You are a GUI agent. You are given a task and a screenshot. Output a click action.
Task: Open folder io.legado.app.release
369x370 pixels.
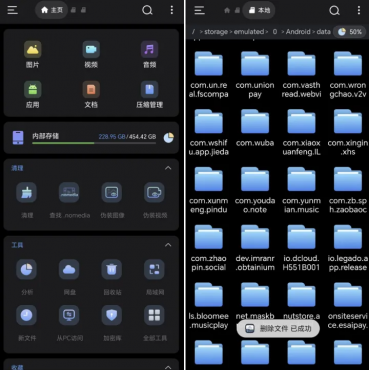click(x=348, y=248)
